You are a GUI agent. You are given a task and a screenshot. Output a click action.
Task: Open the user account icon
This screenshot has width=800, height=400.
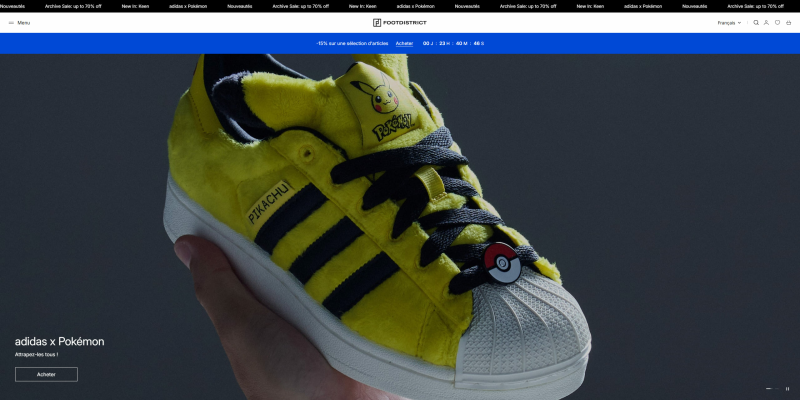766,22
